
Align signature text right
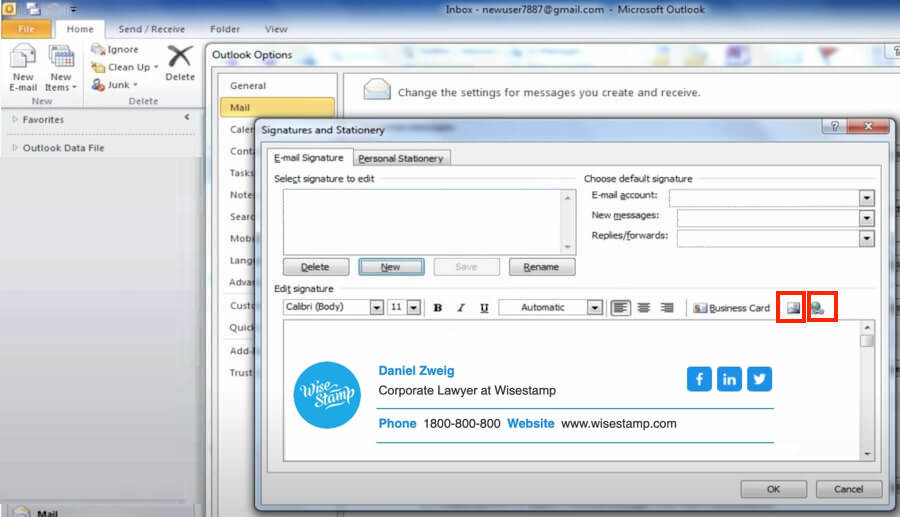(667, 308)
